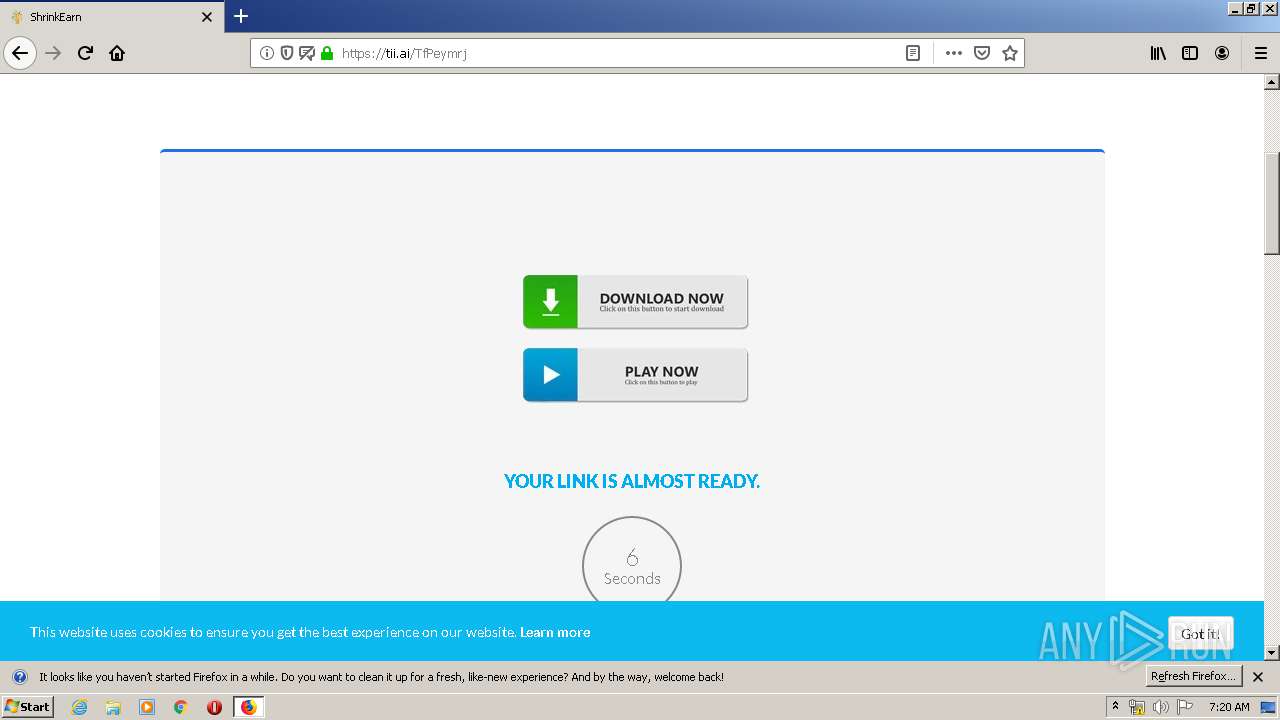The width and height of the screenshot is (1280, 720).
Task: Show site information icon in address bar
Action: click(267, 53)
